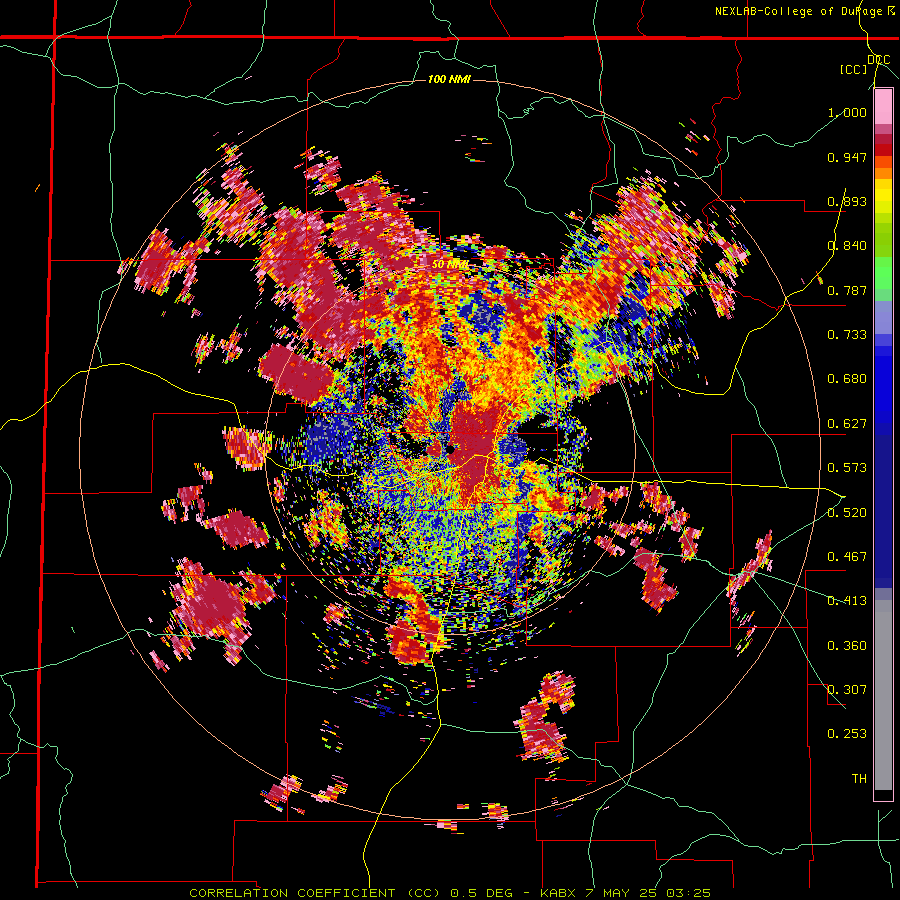Image resolution: width=900 pixels, height=900 pixels.
Task: Click the 0.680 legend value
Action: point(847,379)
